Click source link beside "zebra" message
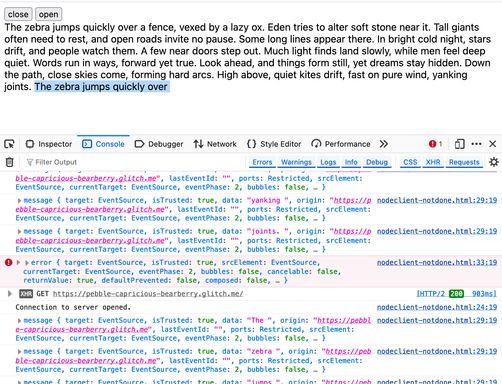The image size is (502, 384). 437,351
